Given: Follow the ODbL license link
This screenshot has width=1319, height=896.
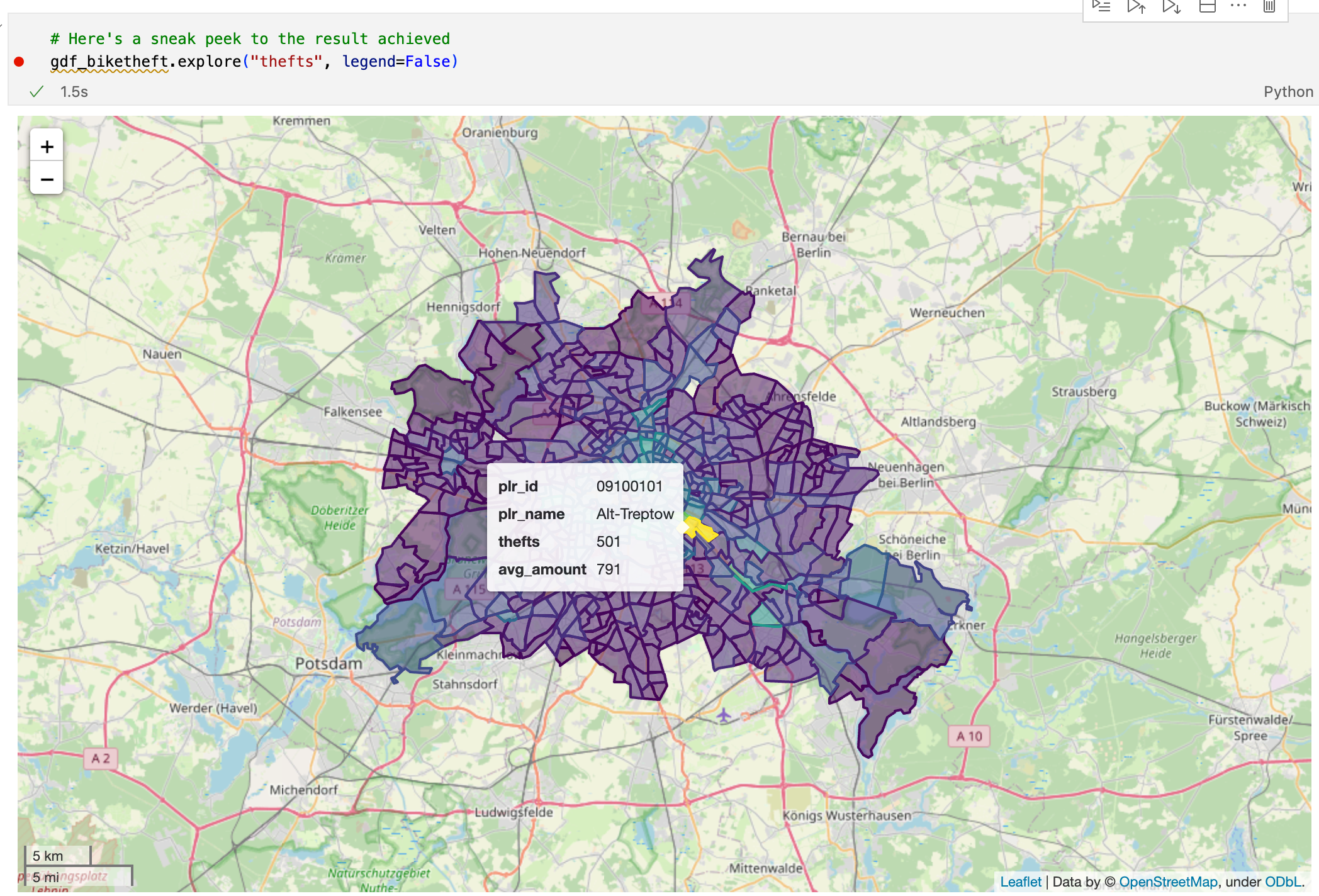Looking at the screenshot, I should (x=1283, y=882).
